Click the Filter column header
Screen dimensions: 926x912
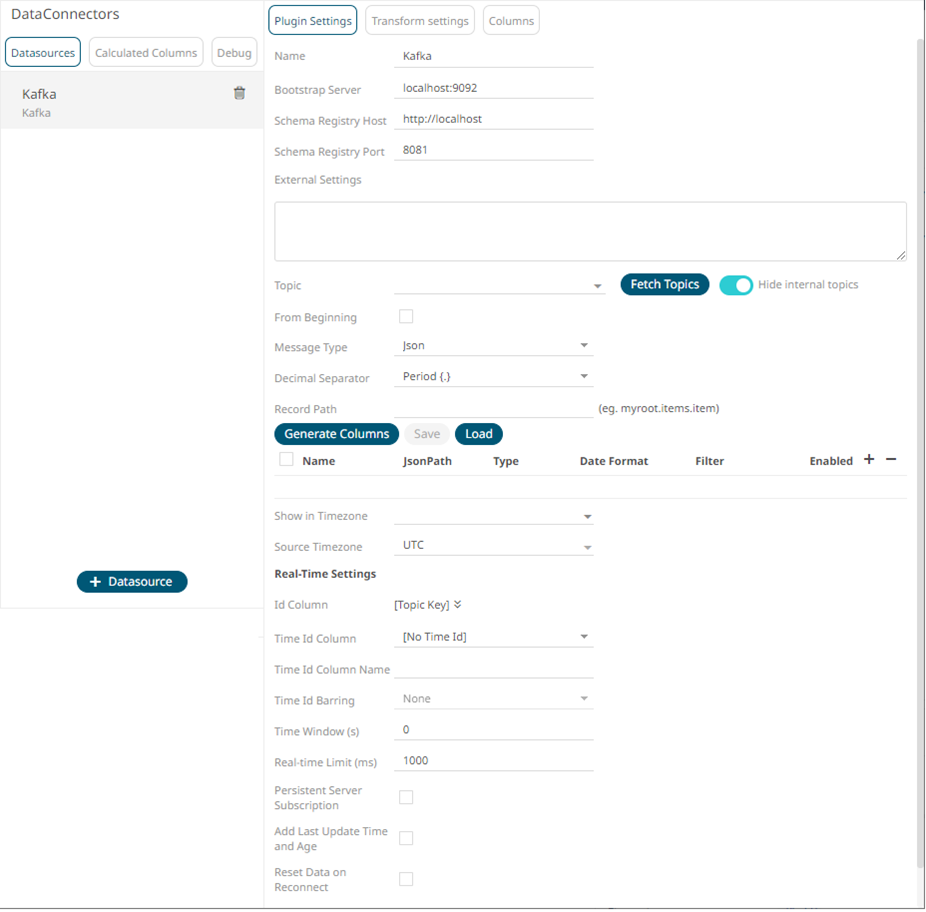click(709, 461)
